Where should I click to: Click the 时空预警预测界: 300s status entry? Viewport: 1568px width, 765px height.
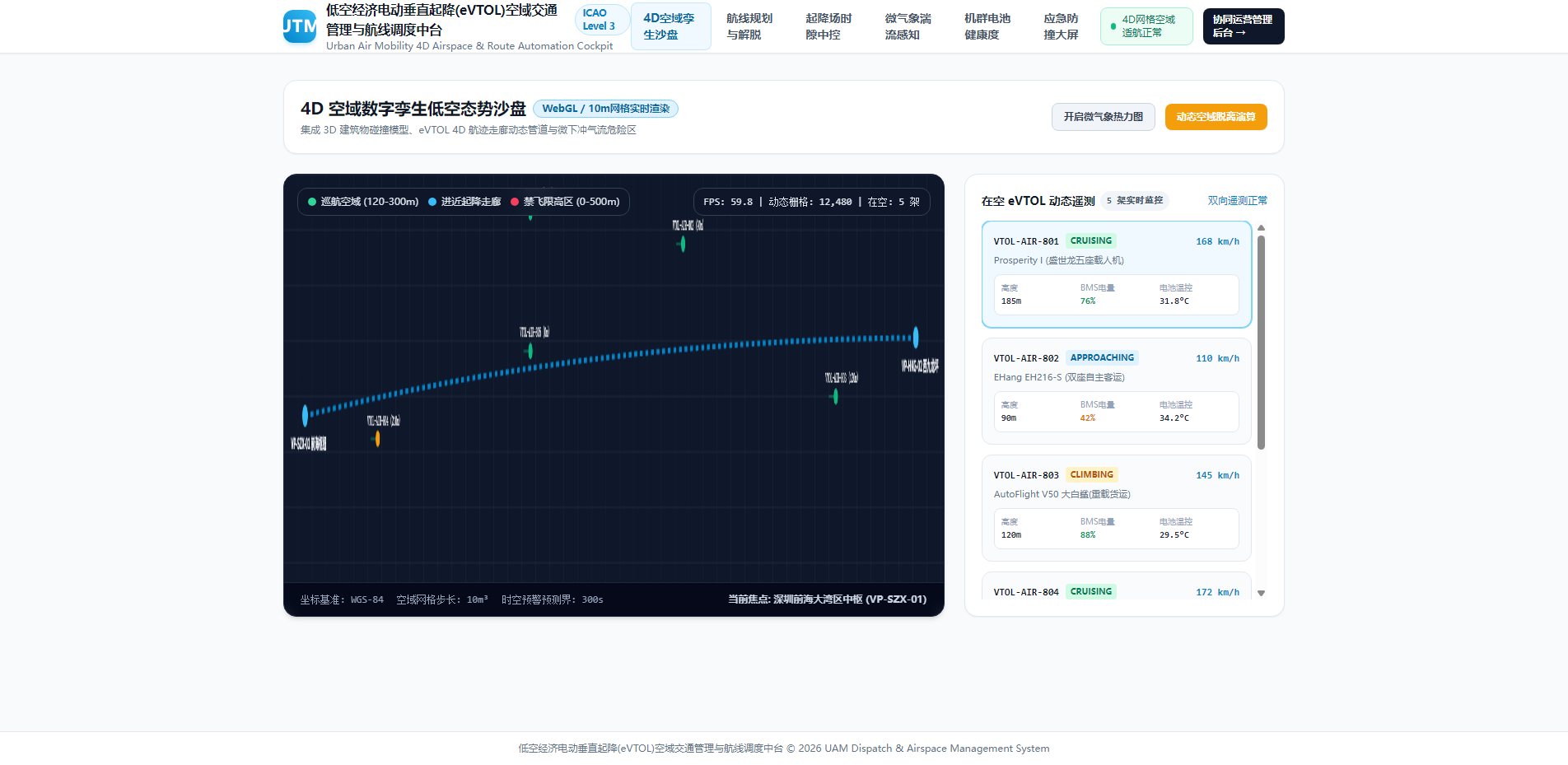[x=553, y=599]
